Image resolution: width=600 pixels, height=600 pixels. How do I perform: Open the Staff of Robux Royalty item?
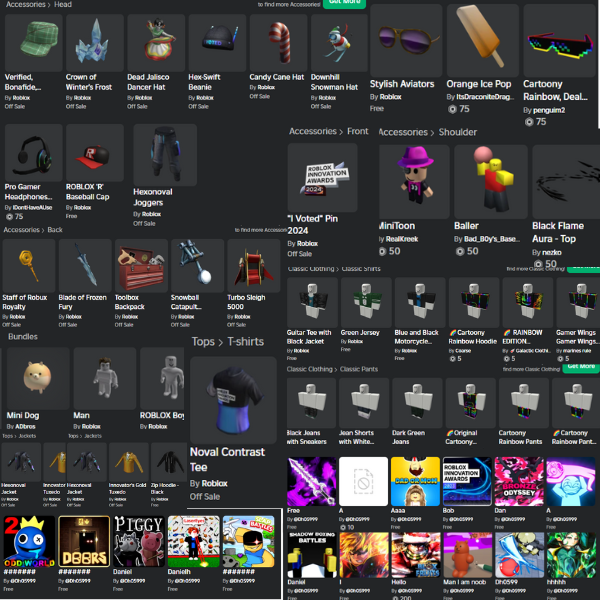point(29,266)
